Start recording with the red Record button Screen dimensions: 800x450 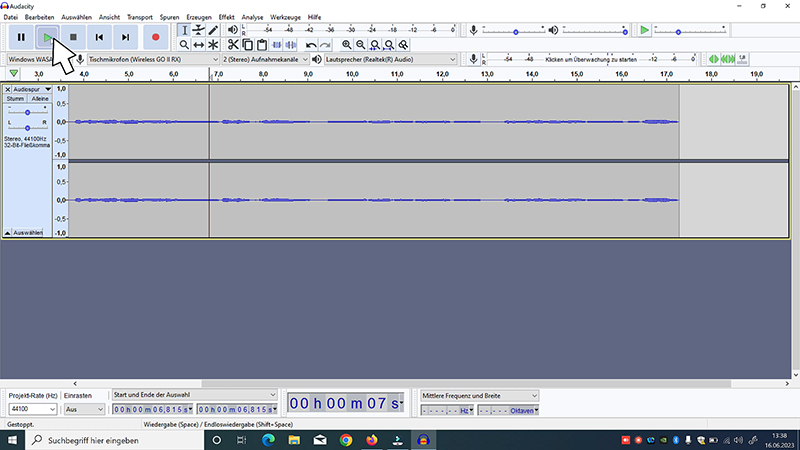[x=155, y=37]
